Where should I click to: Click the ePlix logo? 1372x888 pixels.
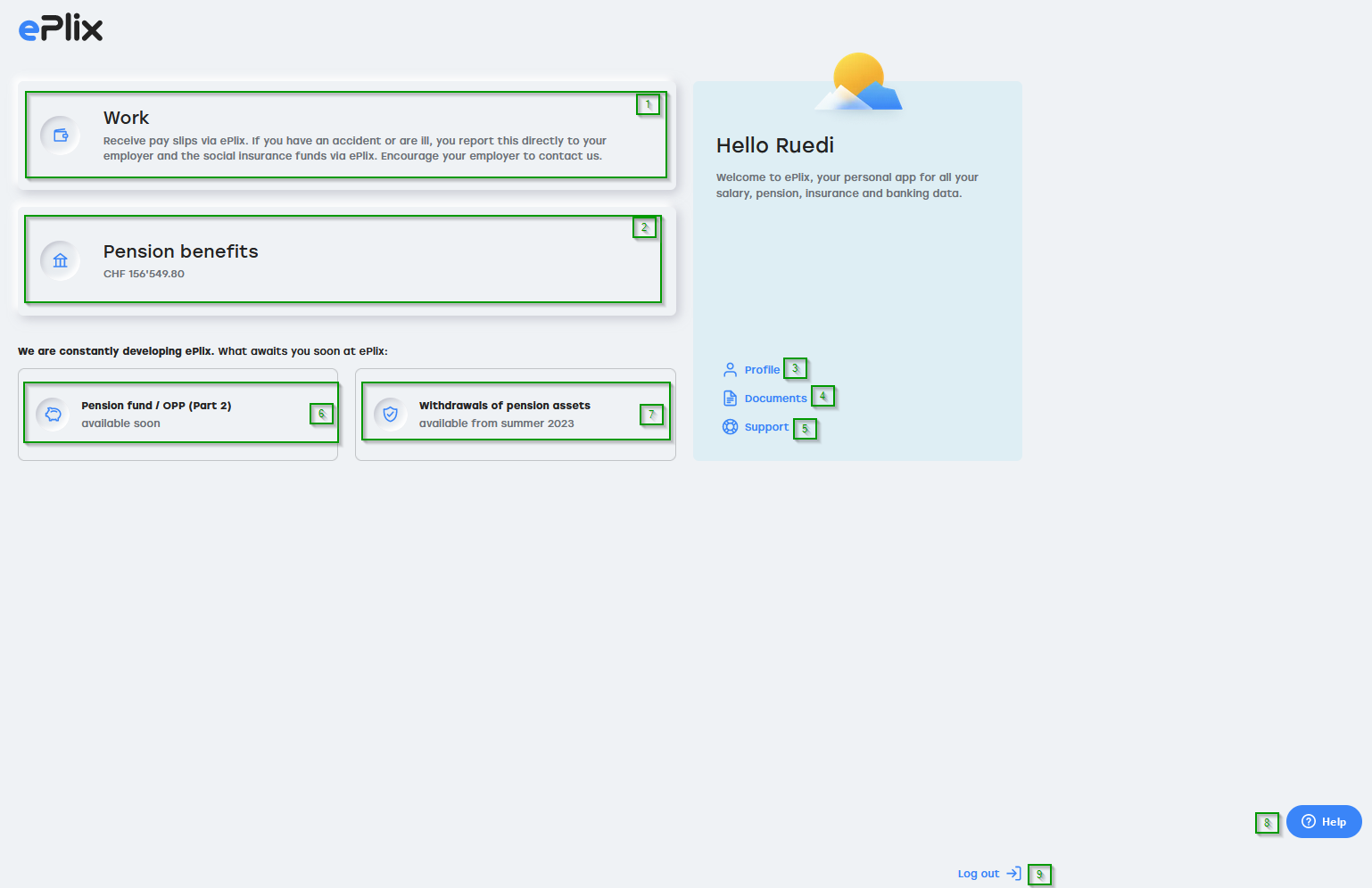pyautogui.click(x=61, y=29)
